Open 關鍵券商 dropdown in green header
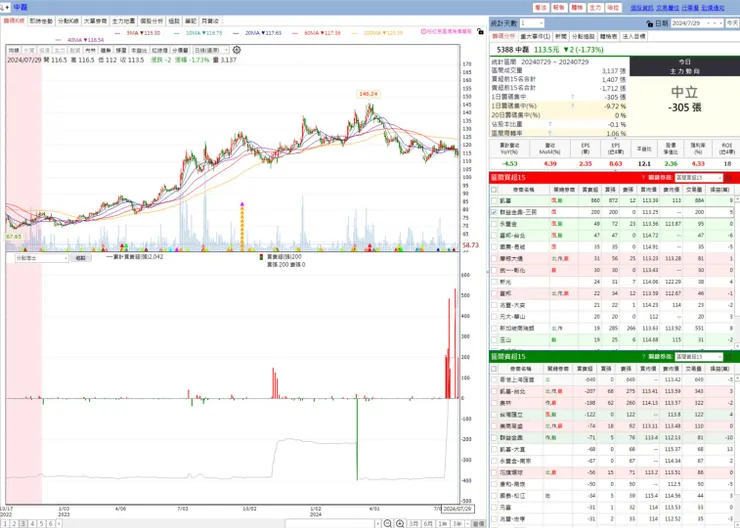Screen dimensions: 740x528 pos(698,357)
